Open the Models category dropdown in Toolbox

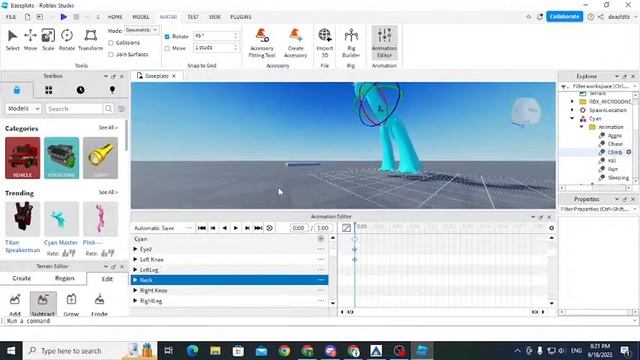click(x=23, y=109)
